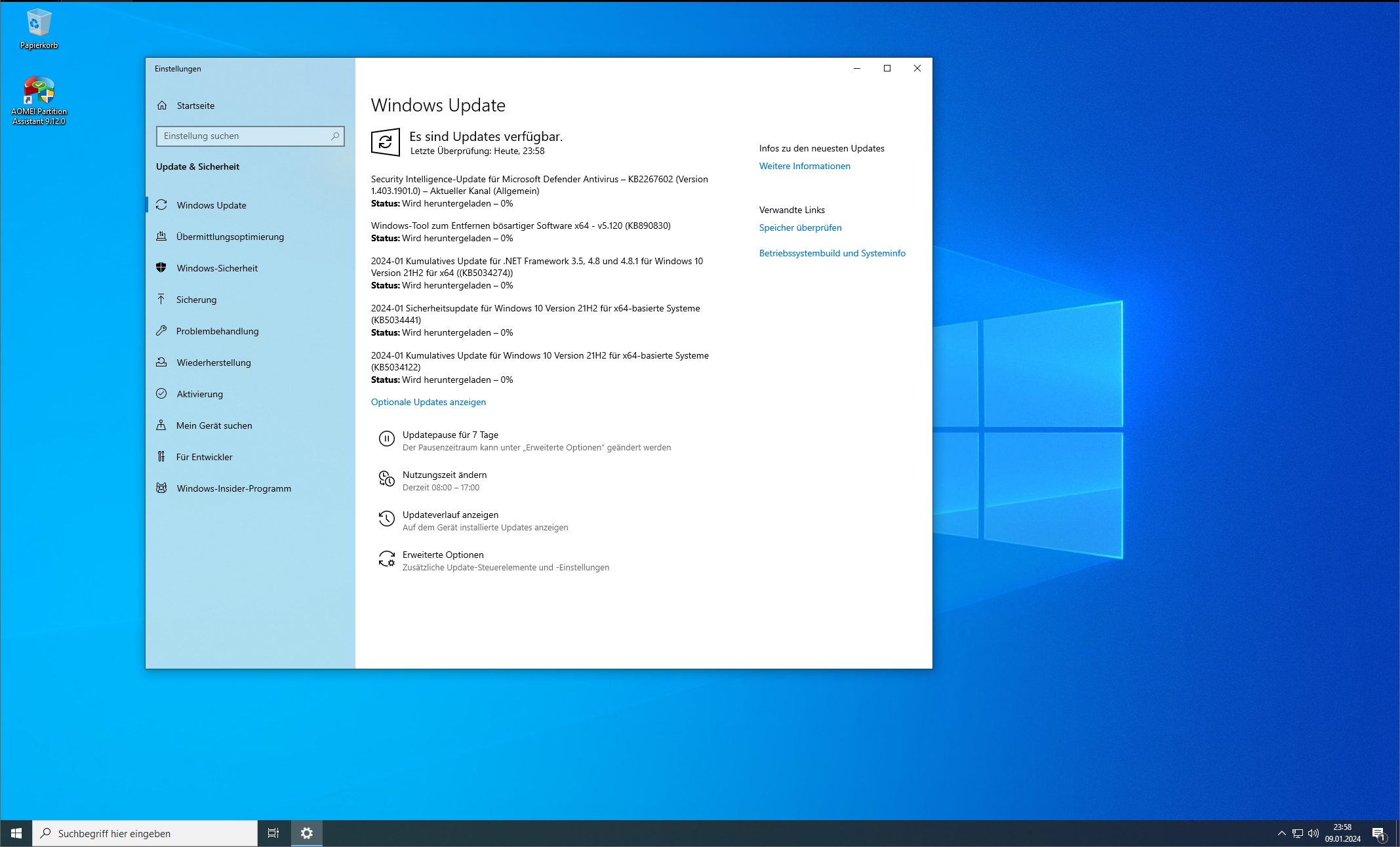This screenshot has height=847, width=1400.
Task: Open Aktivierung checkmark icon
Action: (161, 394)
